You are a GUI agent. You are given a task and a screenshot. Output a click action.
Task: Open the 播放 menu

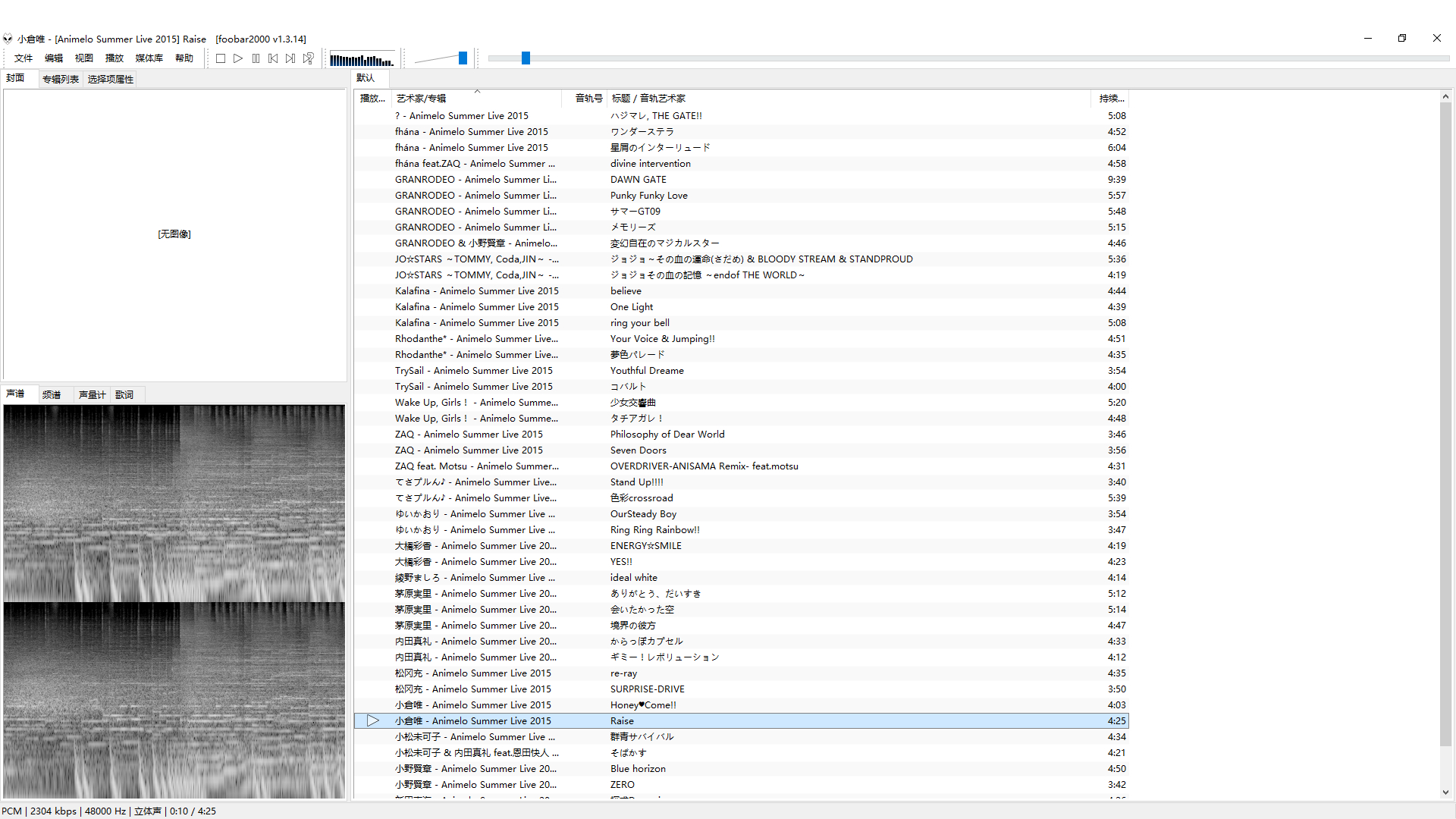[x=114, y=58]
